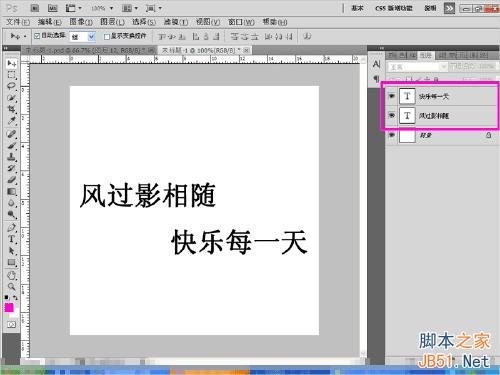Close the 100% RGB/8 document tab

coord(246,50)
